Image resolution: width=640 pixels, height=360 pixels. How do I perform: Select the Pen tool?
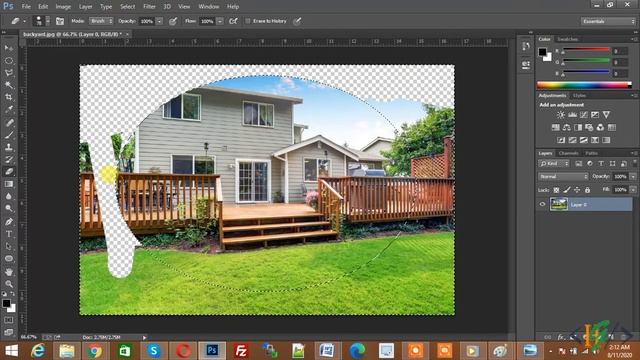click(9, 222)
